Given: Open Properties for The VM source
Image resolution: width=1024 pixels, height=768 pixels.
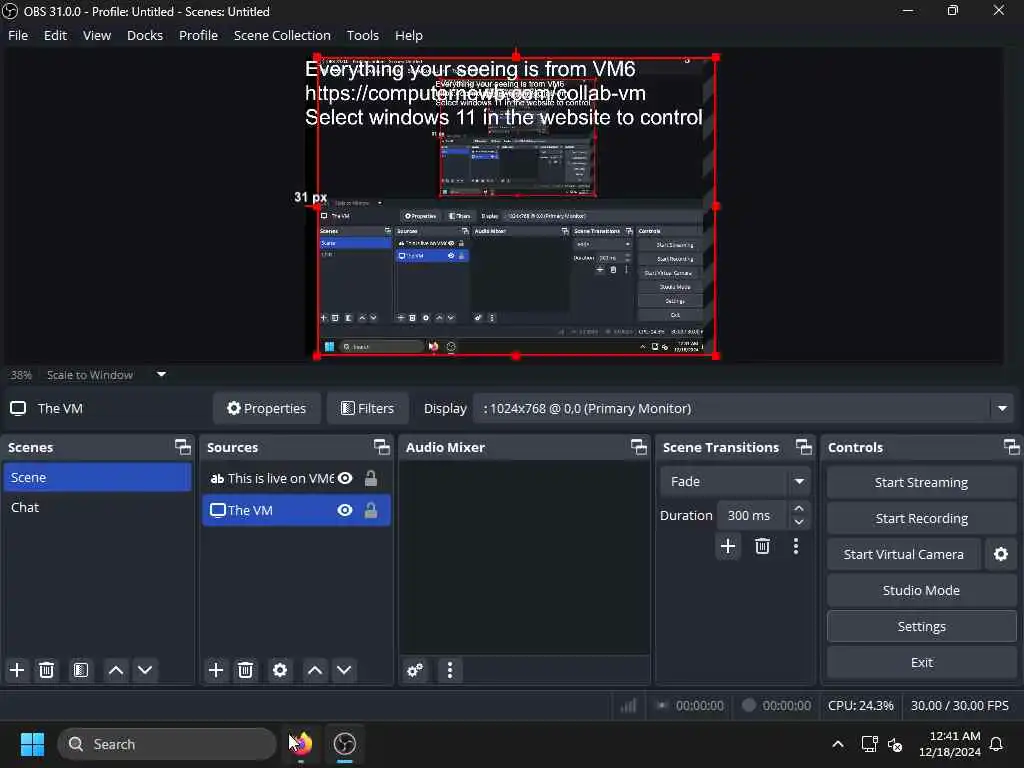Looking at the screenshot, I should [x=266, y=409].
